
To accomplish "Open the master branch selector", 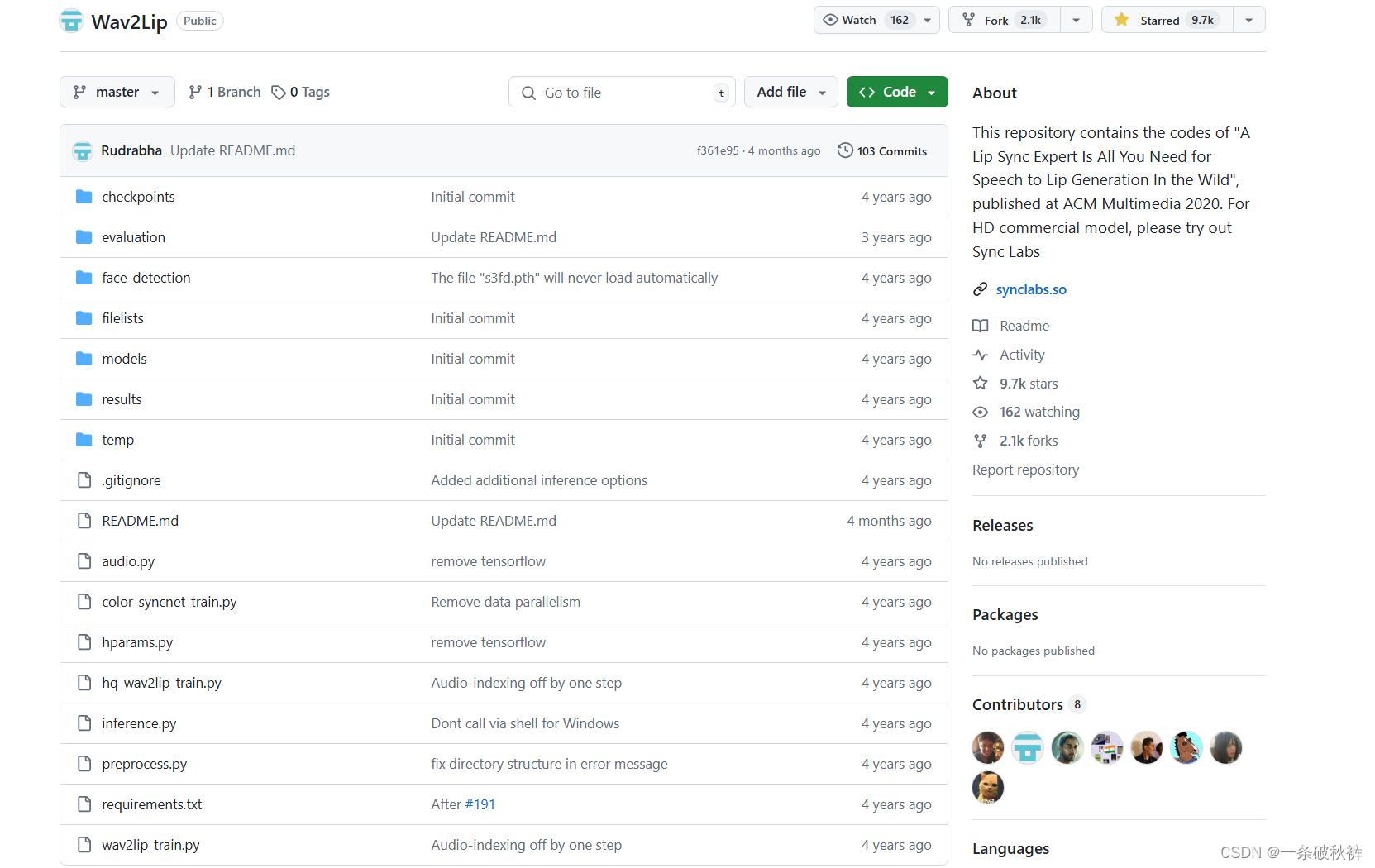I will [117, 92].
